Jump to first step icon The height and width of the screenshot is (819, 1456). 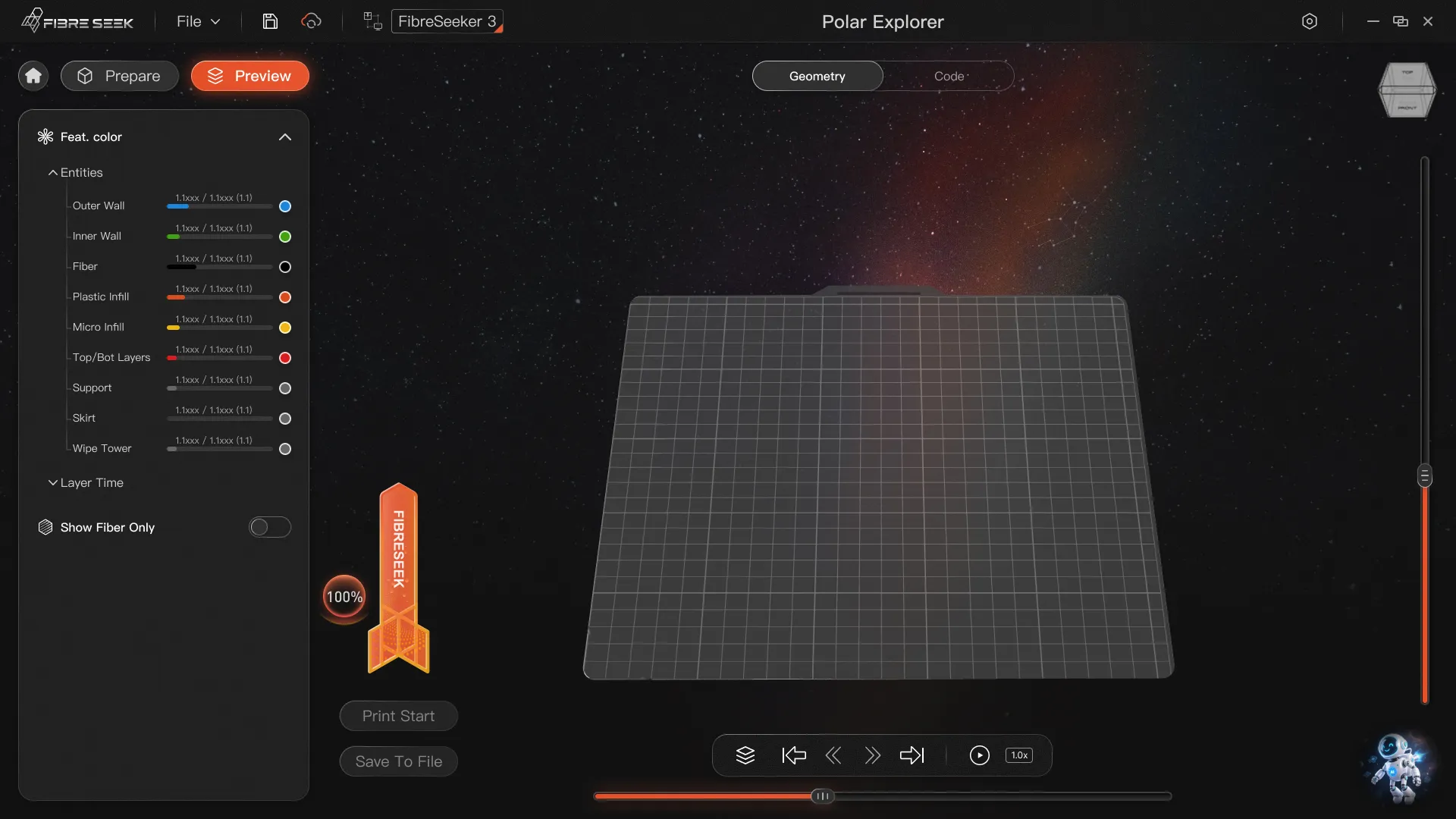pyautogui.click(x=793, y=755)
